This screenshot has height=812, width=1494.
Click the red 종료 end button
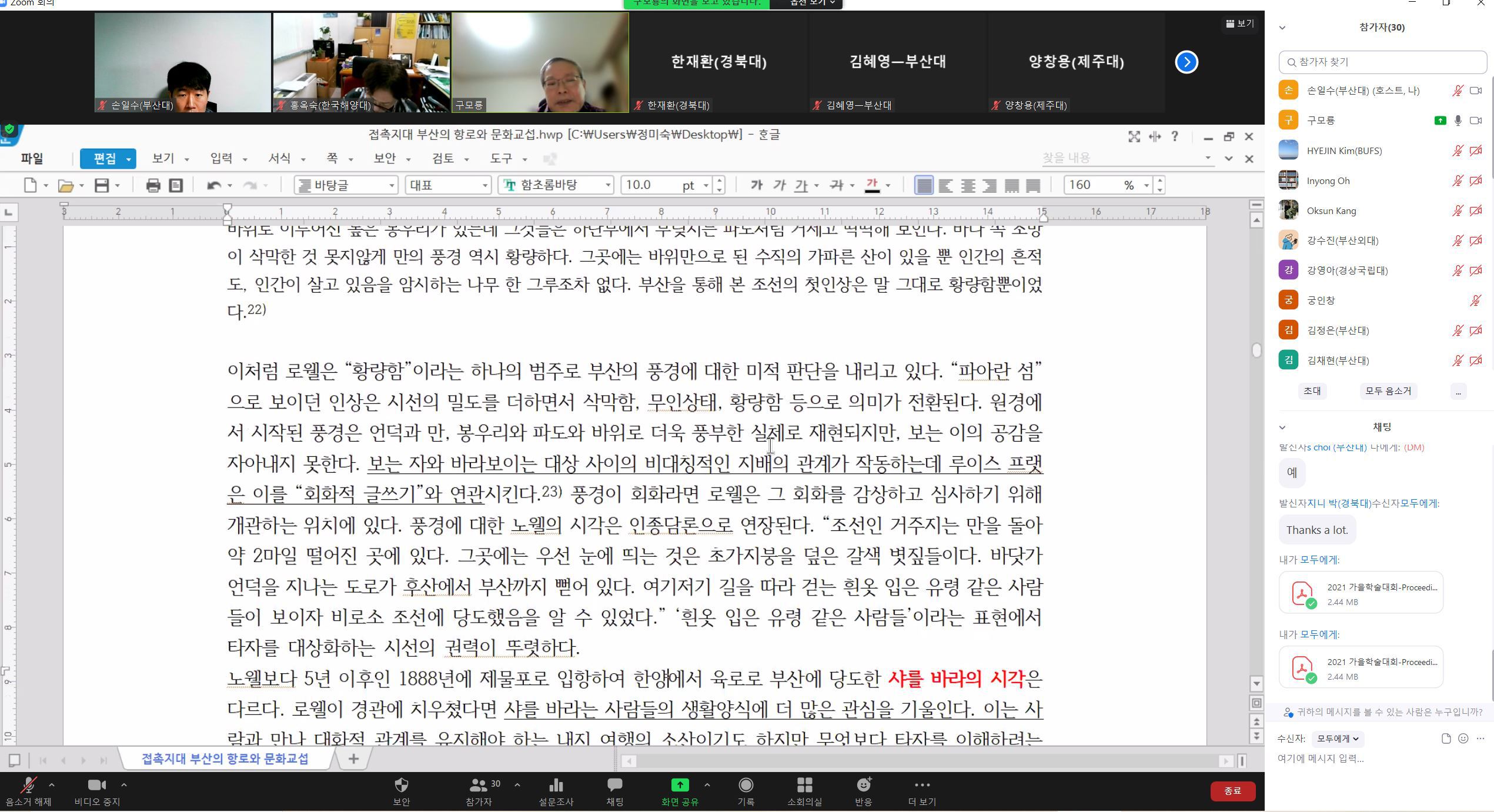[x=1232, y=791]
